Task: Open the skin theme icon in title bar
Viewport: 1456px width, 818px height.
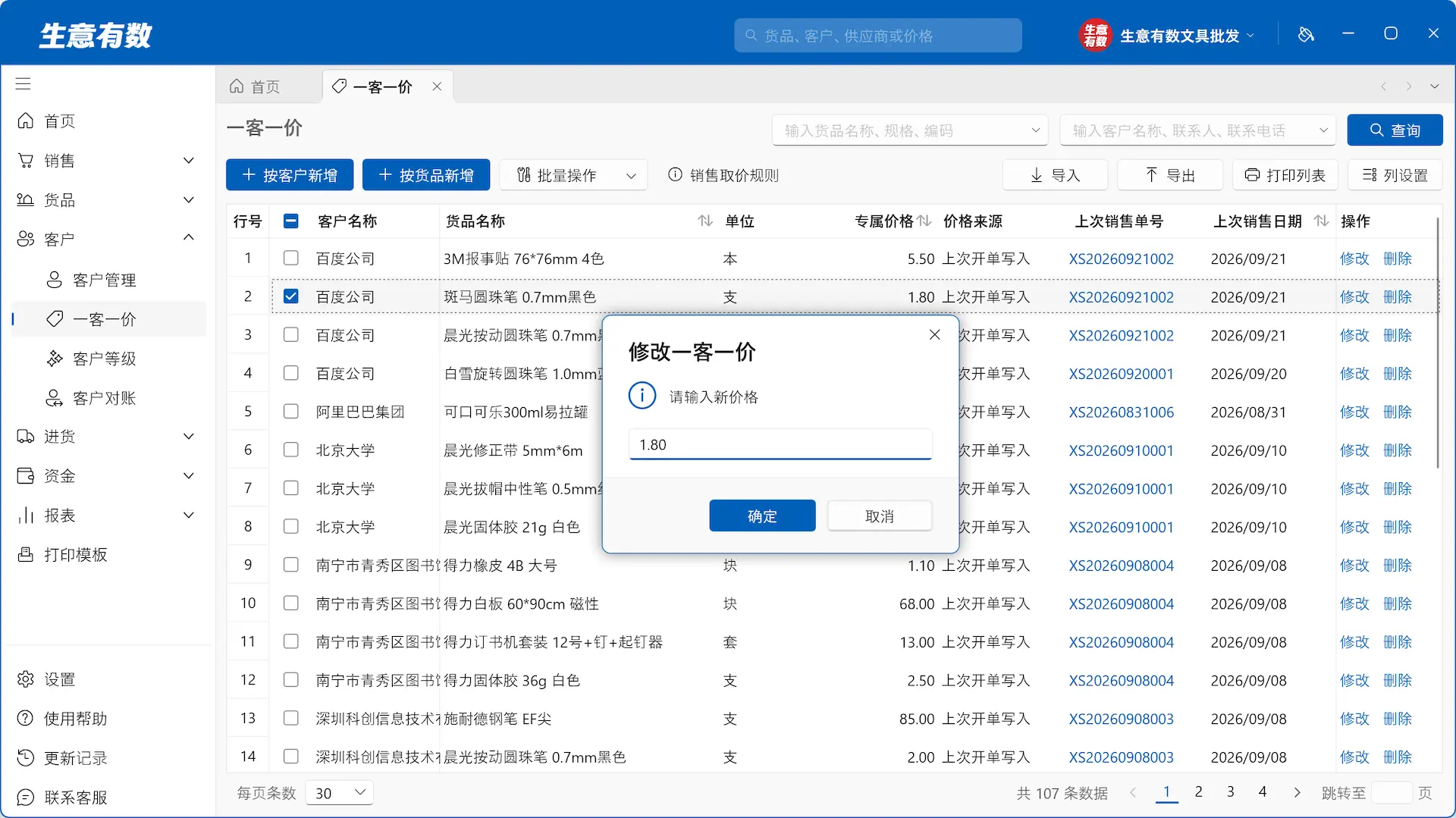Action: [x=1306, y=35]
